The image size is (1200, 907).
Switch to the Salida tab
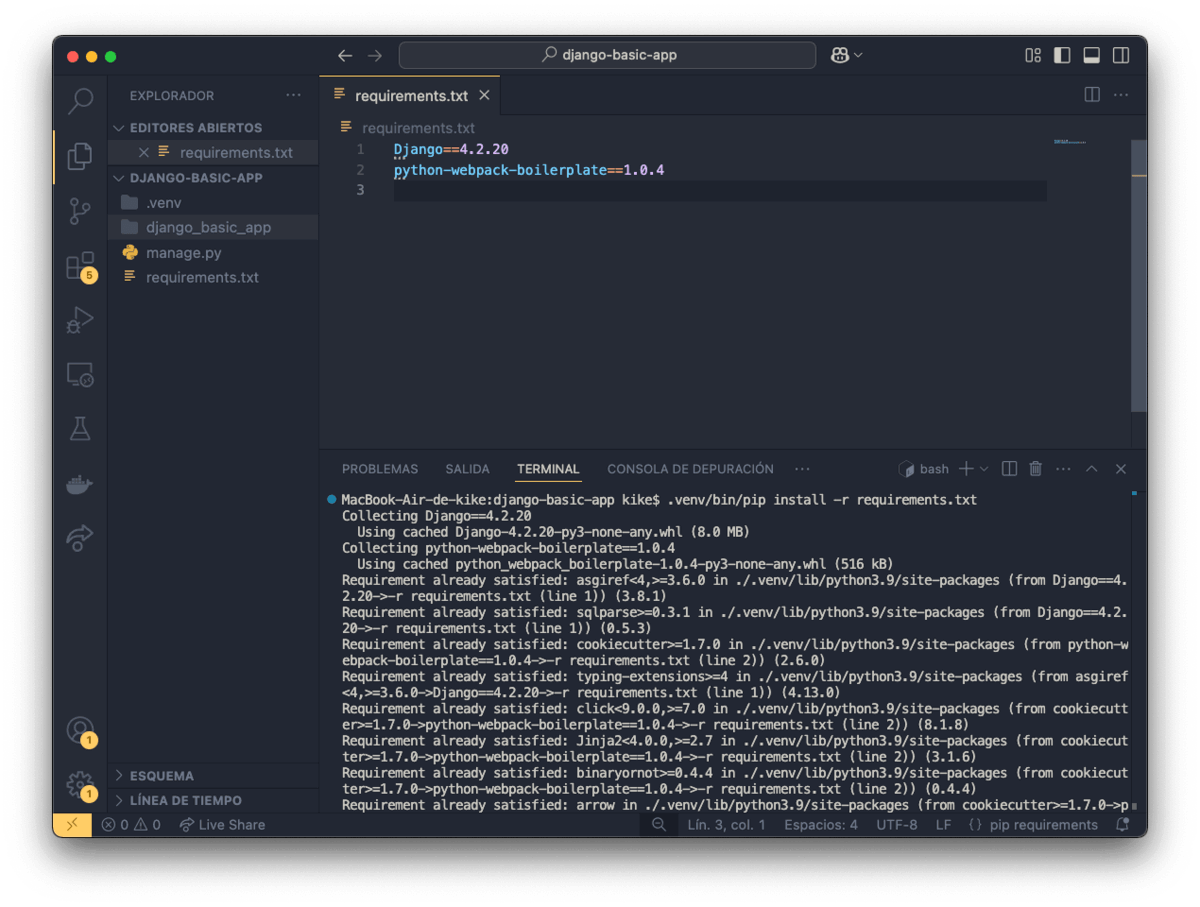(468, 469)
